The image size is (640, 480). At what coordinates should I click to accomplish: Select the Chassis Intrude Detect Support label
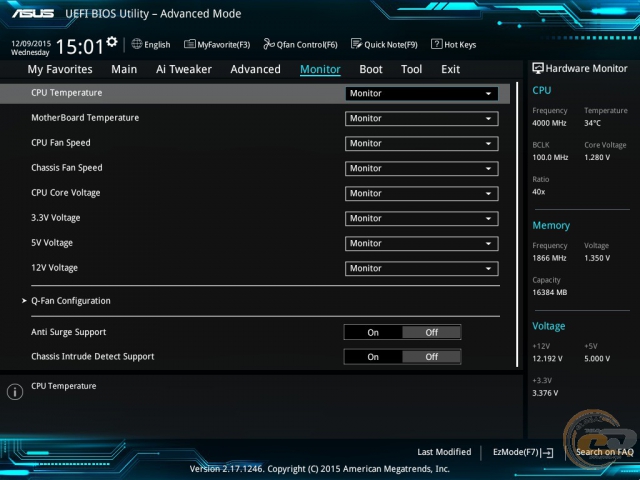tap(93, 356)
